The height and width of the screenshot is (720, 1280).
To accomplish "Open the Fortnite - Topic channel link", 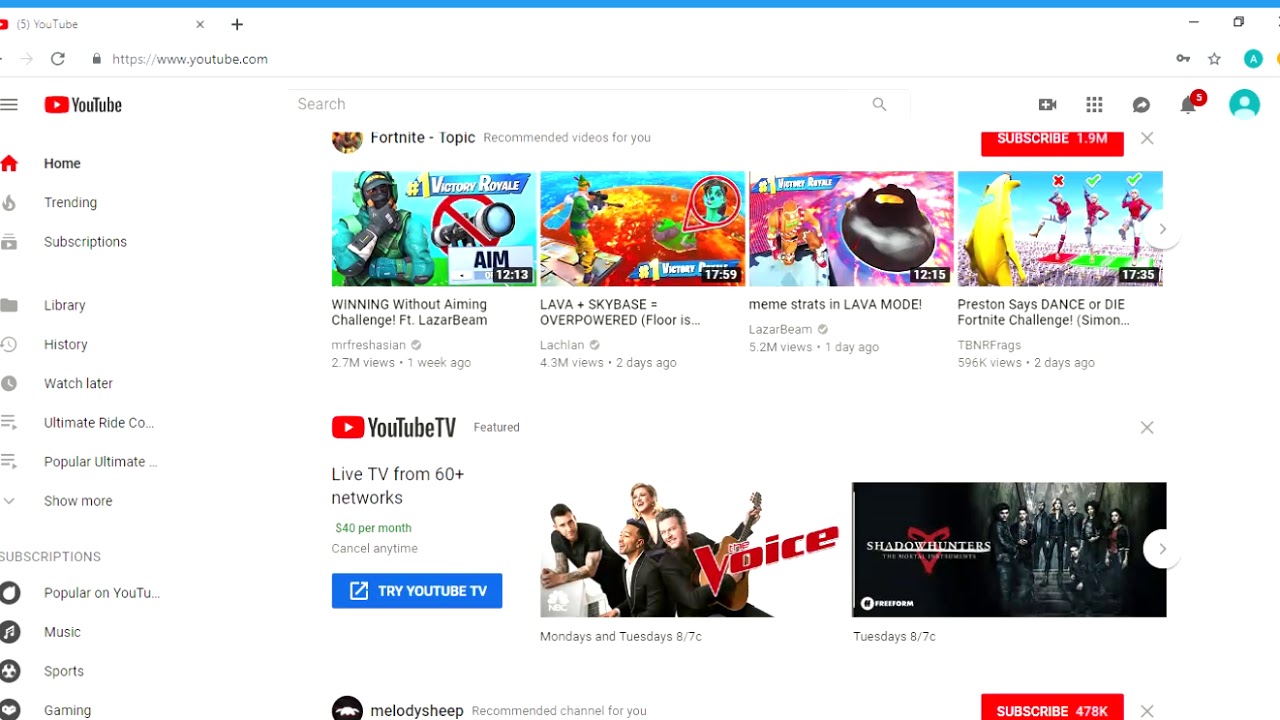I will 423,137.
